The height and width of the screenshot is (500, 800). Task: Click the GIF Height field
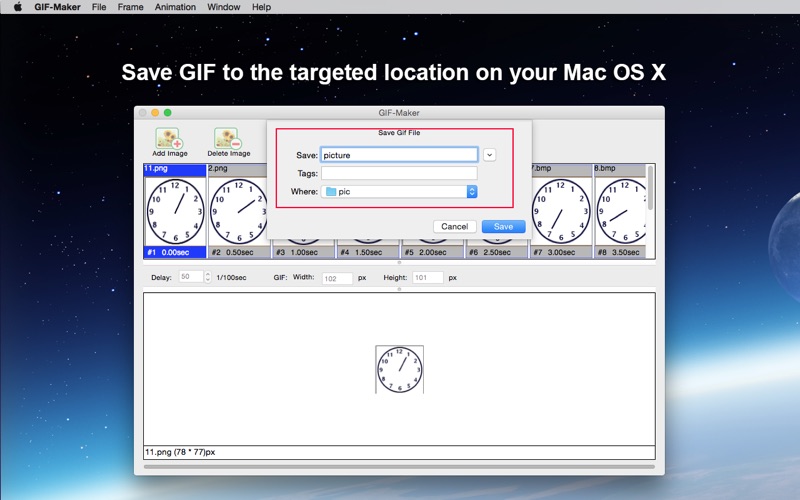tap(428, 278)
